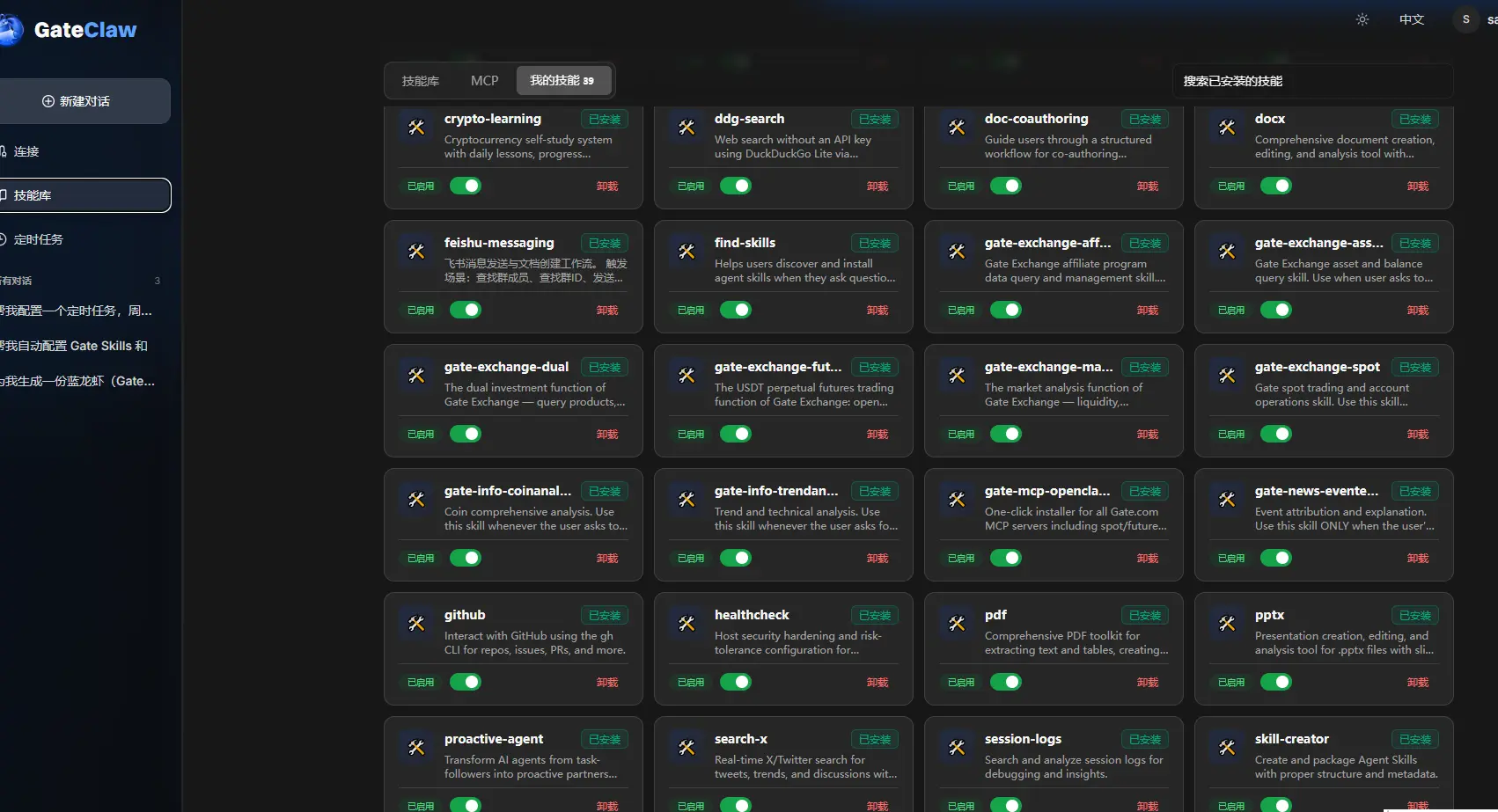Click the gate-info-trendan skill tool icon
Screen dimensions: 1498x812
tap(687, 500)
